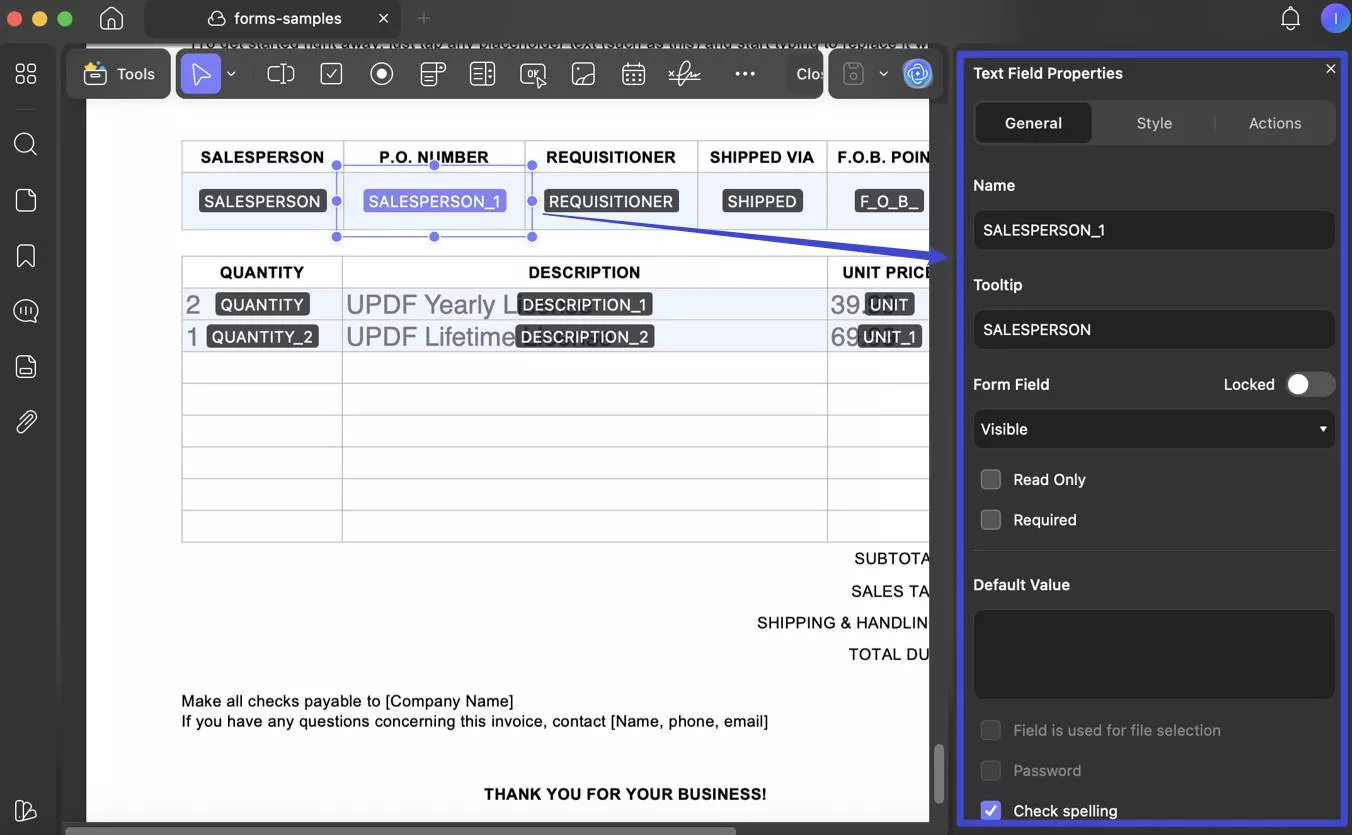Open the Actions tab
Screen dimensions: 1352x835
1274,123
